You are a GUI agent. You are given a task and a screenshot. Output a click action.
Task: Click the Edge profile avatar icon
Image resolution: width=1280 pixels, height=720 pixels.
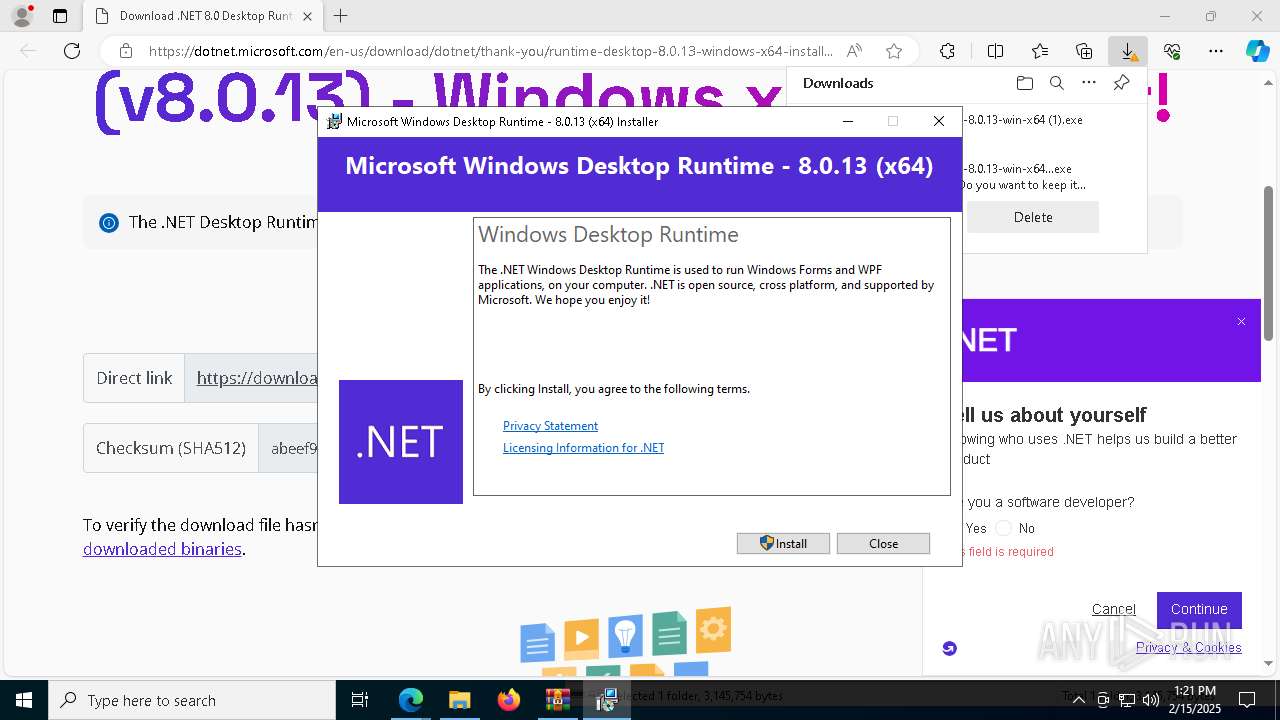pyautogui.click(x=22, y=16)
